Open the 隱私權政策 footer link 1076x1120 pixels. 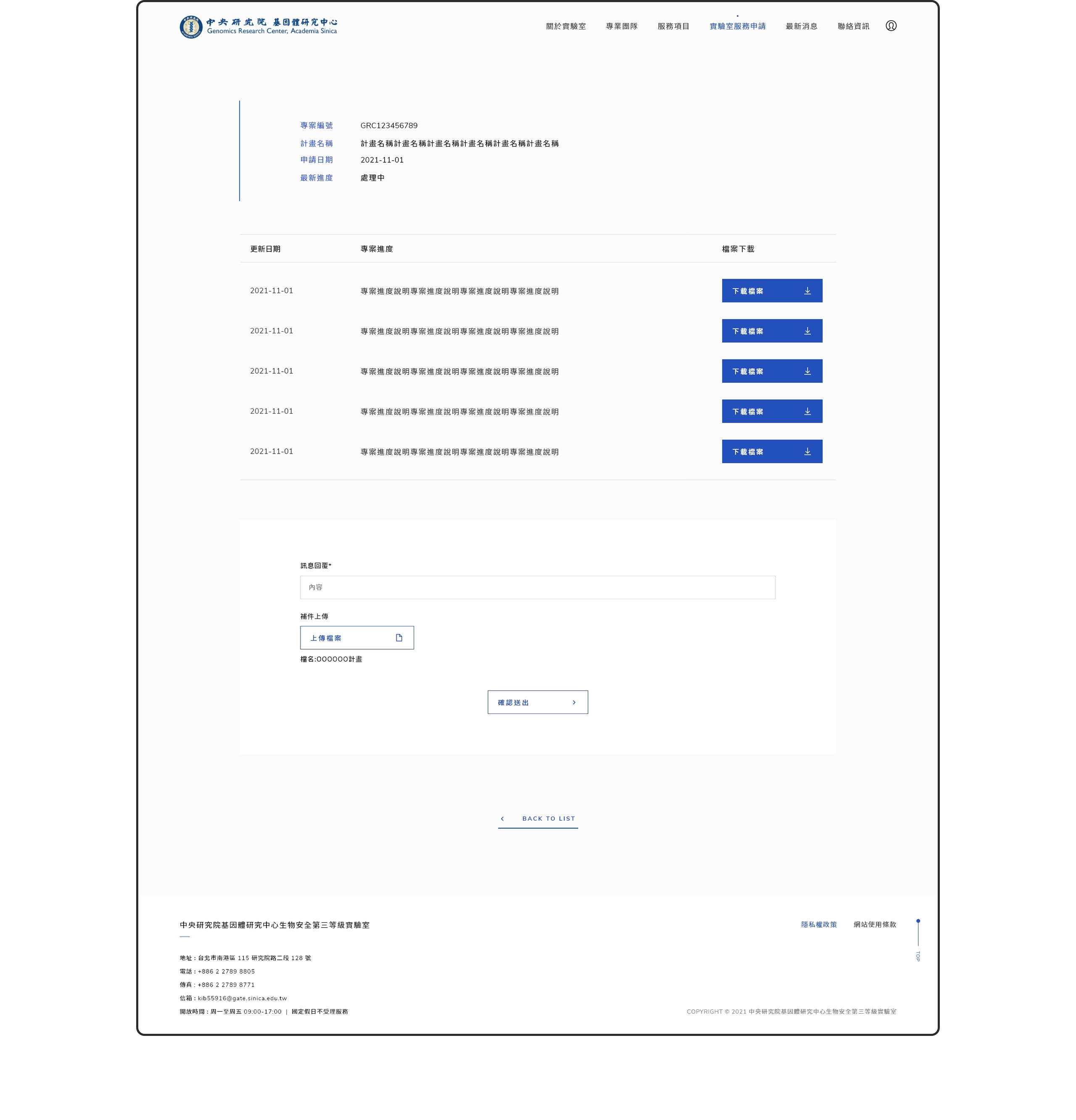click(x=818, y=924)
